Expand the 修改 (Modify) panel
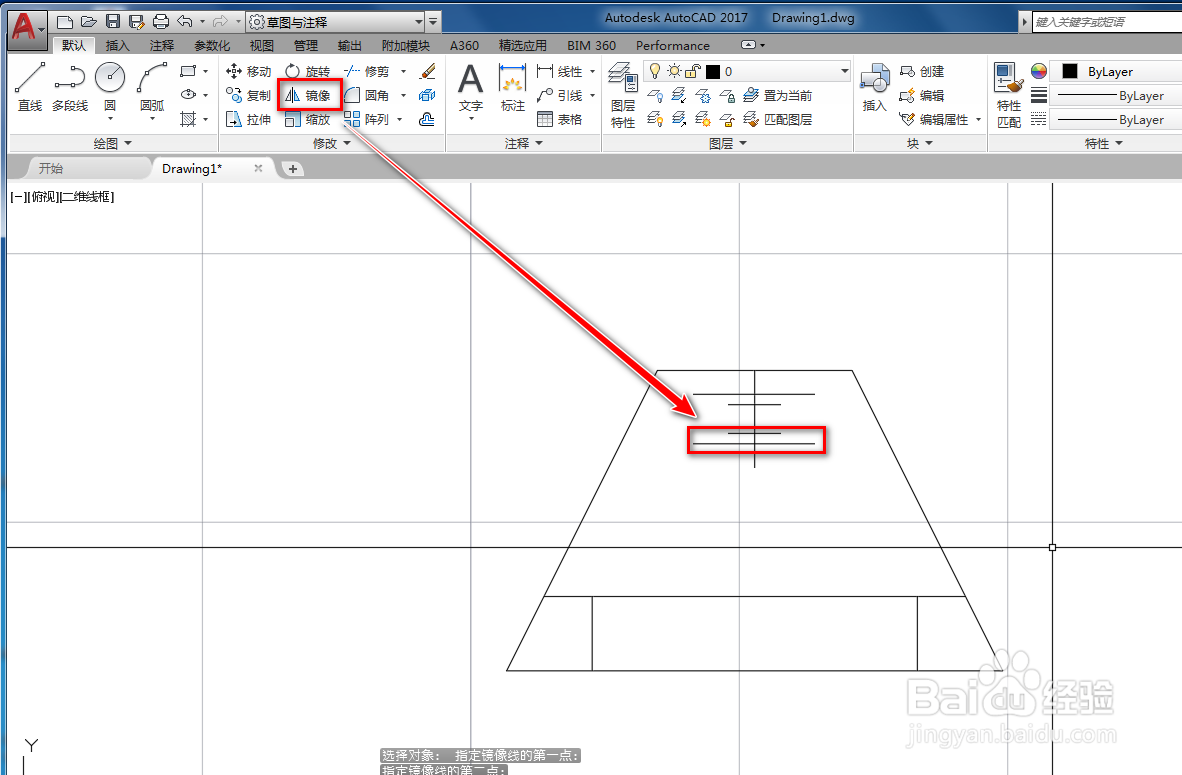Screen dimensions: 1182x775 332,143
